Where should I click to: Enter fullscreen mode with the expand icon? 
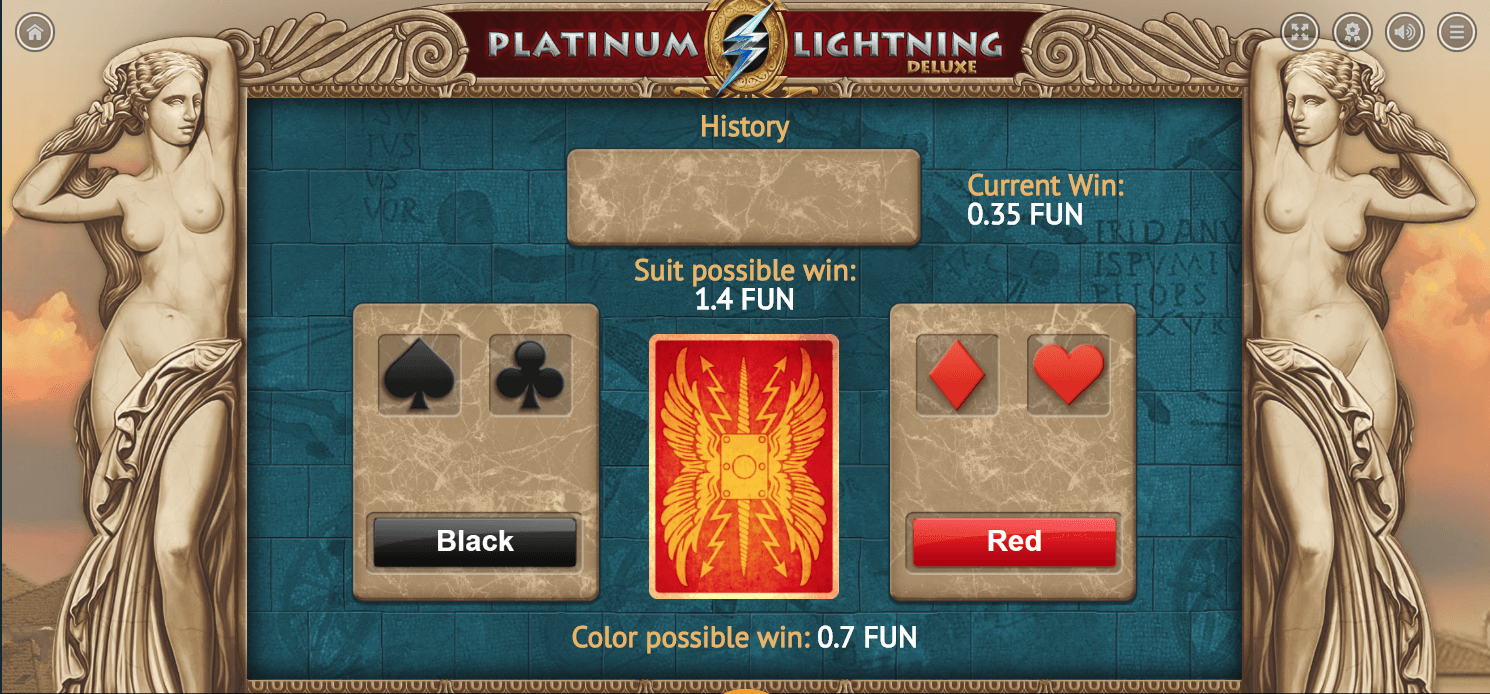[1300, 32]
